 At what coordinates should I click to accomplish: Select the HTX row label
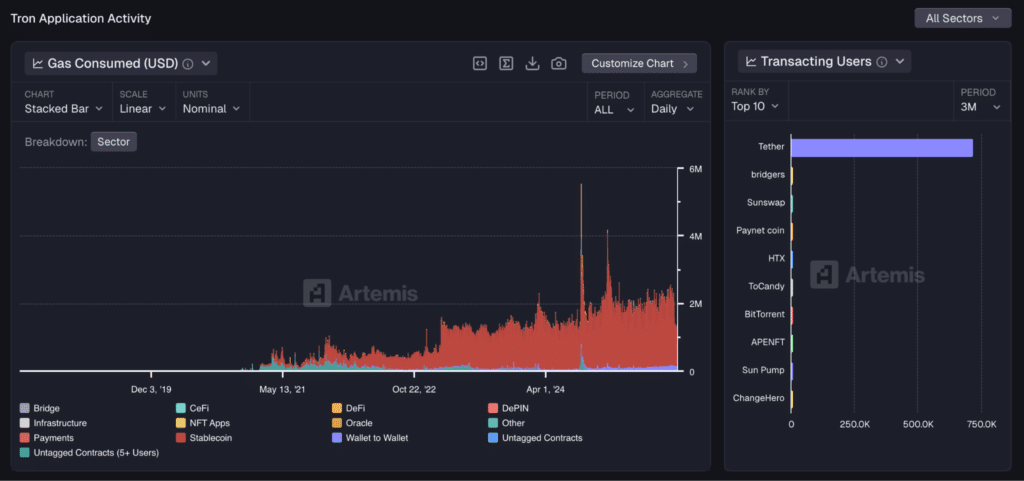[776, 258]
